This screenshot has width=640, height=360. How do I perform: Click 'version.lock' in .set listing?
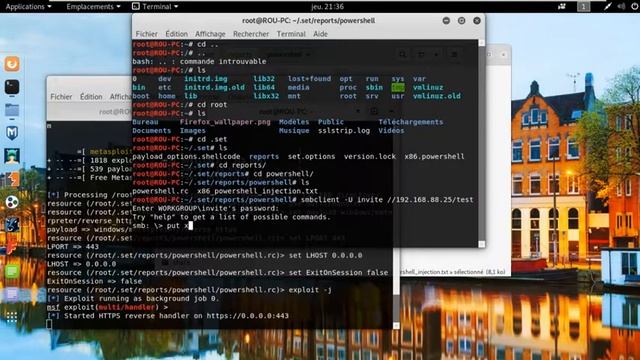coord(370,156)
